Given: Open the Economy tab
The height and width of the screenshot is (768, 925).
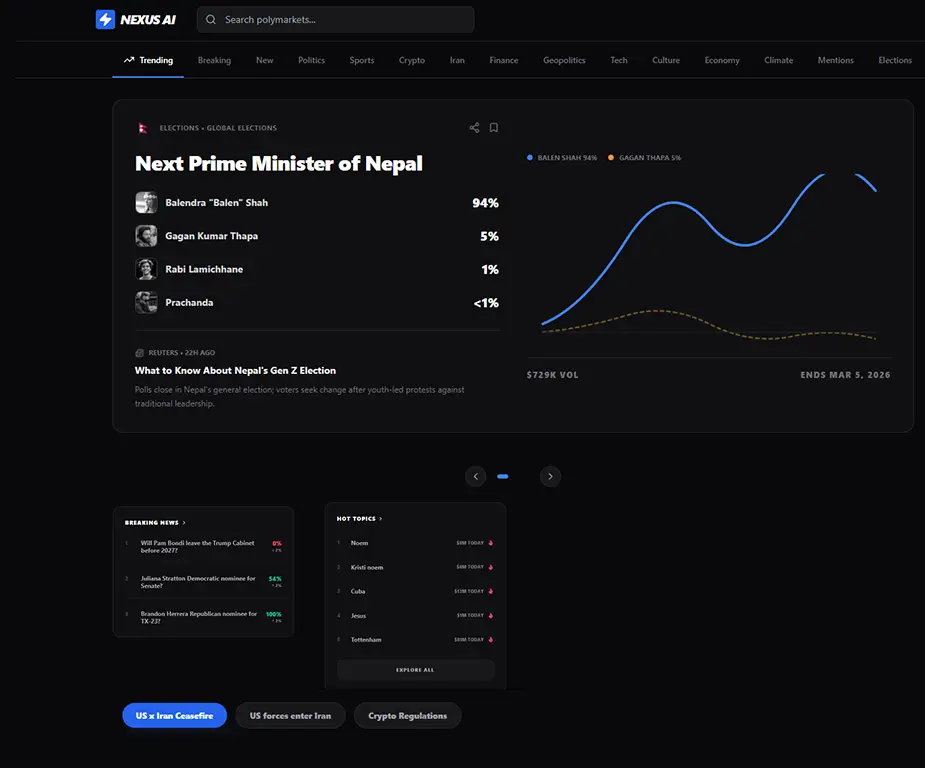Looking at the screenshot, I should [x=722, y=60].
